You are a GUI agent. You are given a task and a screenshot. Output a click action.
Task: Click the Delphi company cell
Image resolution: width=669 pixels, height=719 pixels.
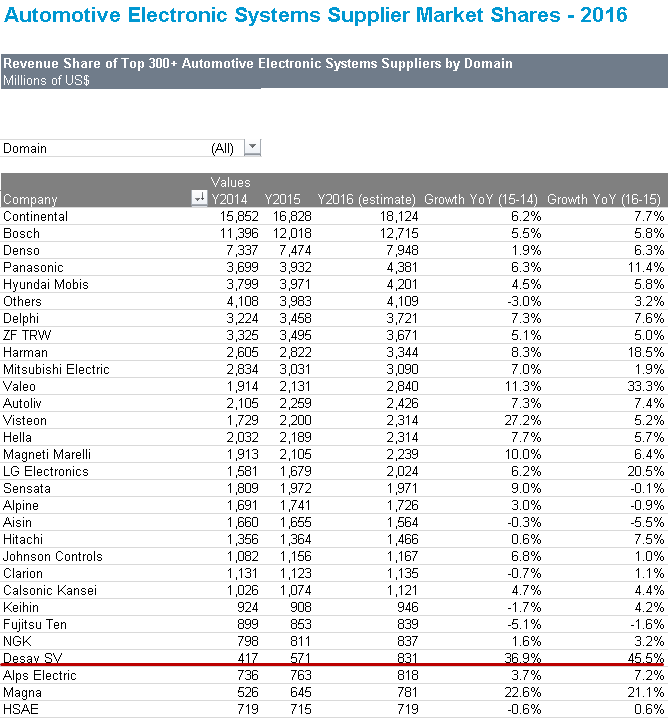click(21, 318)
